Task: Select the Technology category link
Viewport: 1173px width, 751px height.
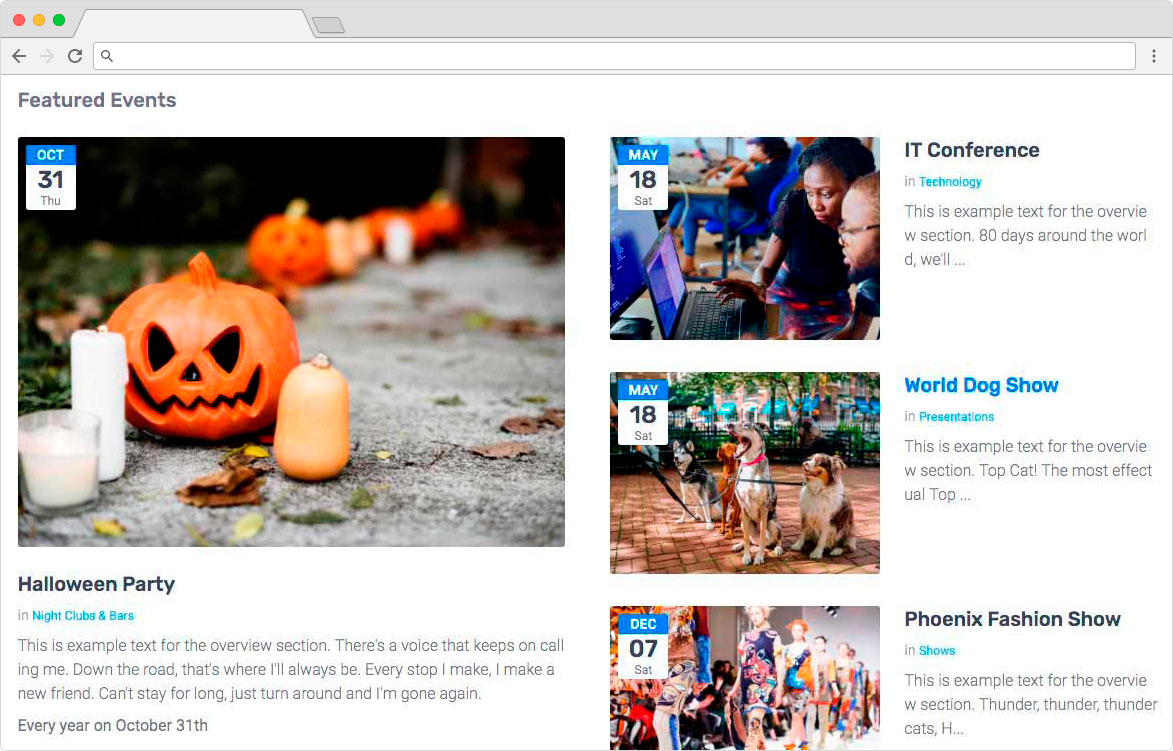Action: click(x=950, y=182)
